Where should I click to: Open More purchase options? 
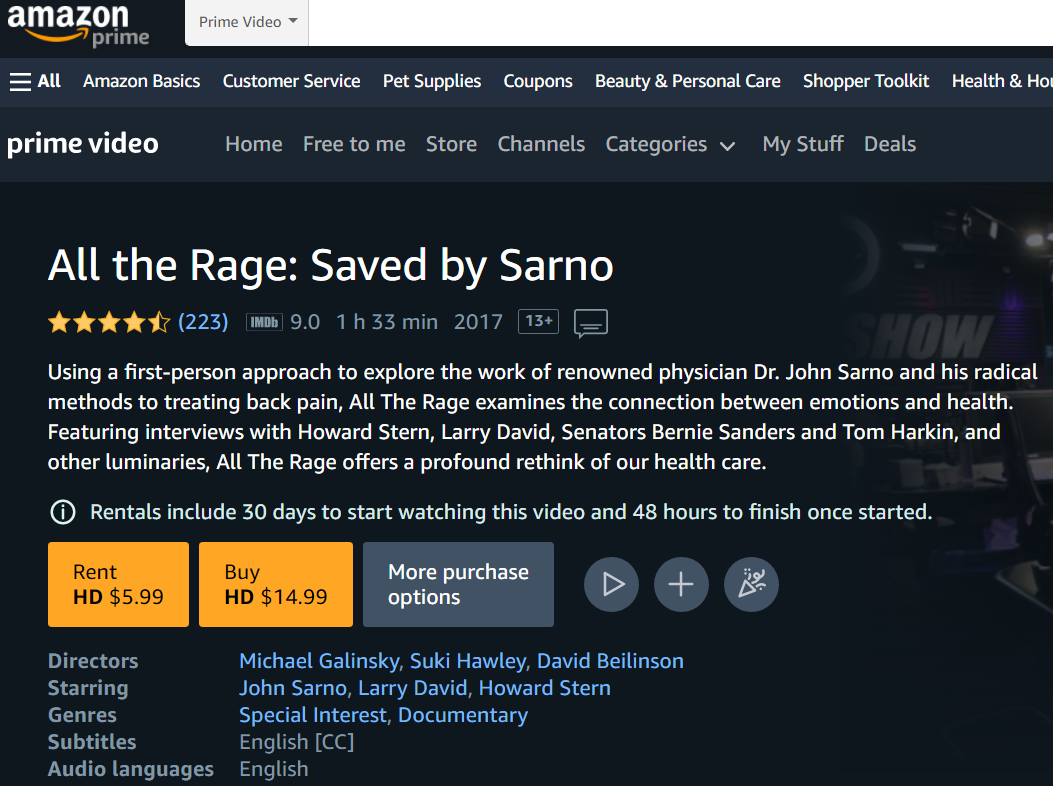coord(459,584)
